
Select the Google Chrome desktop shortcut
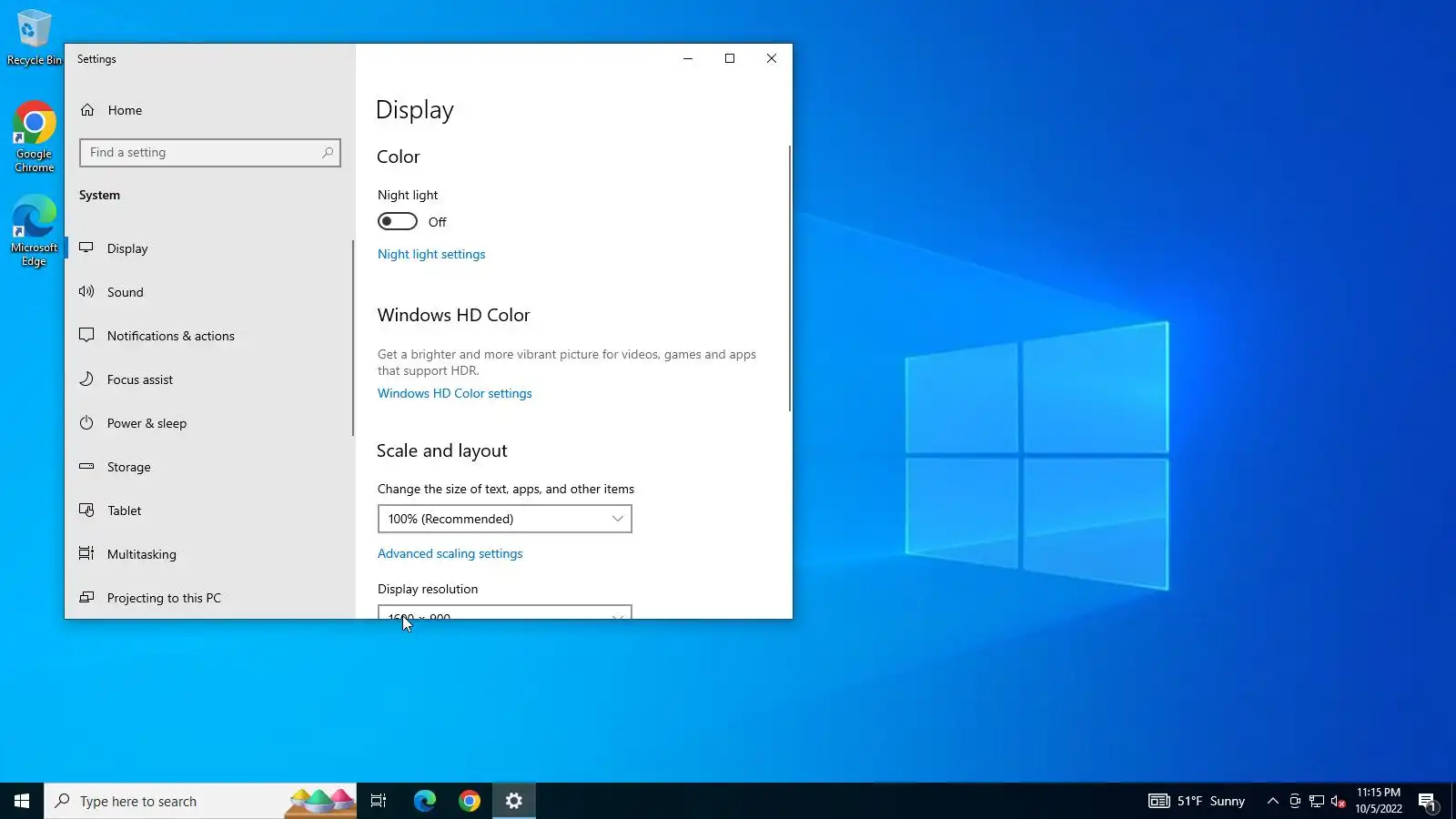coord(34,136)
